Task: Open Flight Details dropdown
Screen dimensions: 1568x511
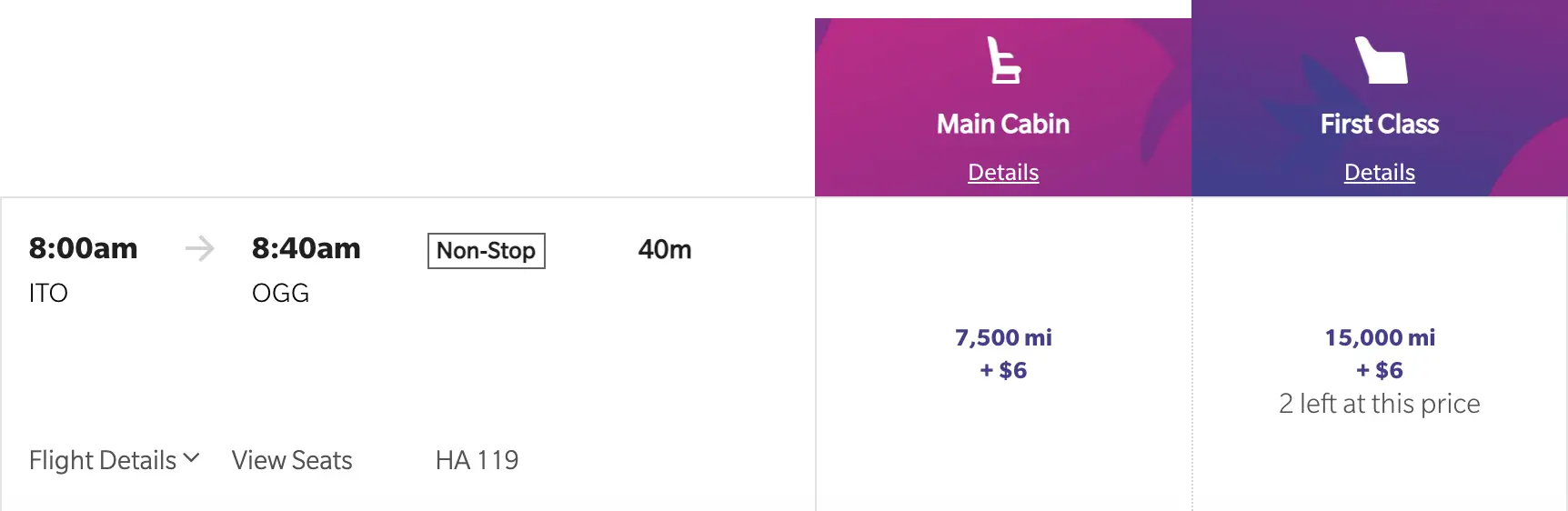Action: tap(114, 460)
